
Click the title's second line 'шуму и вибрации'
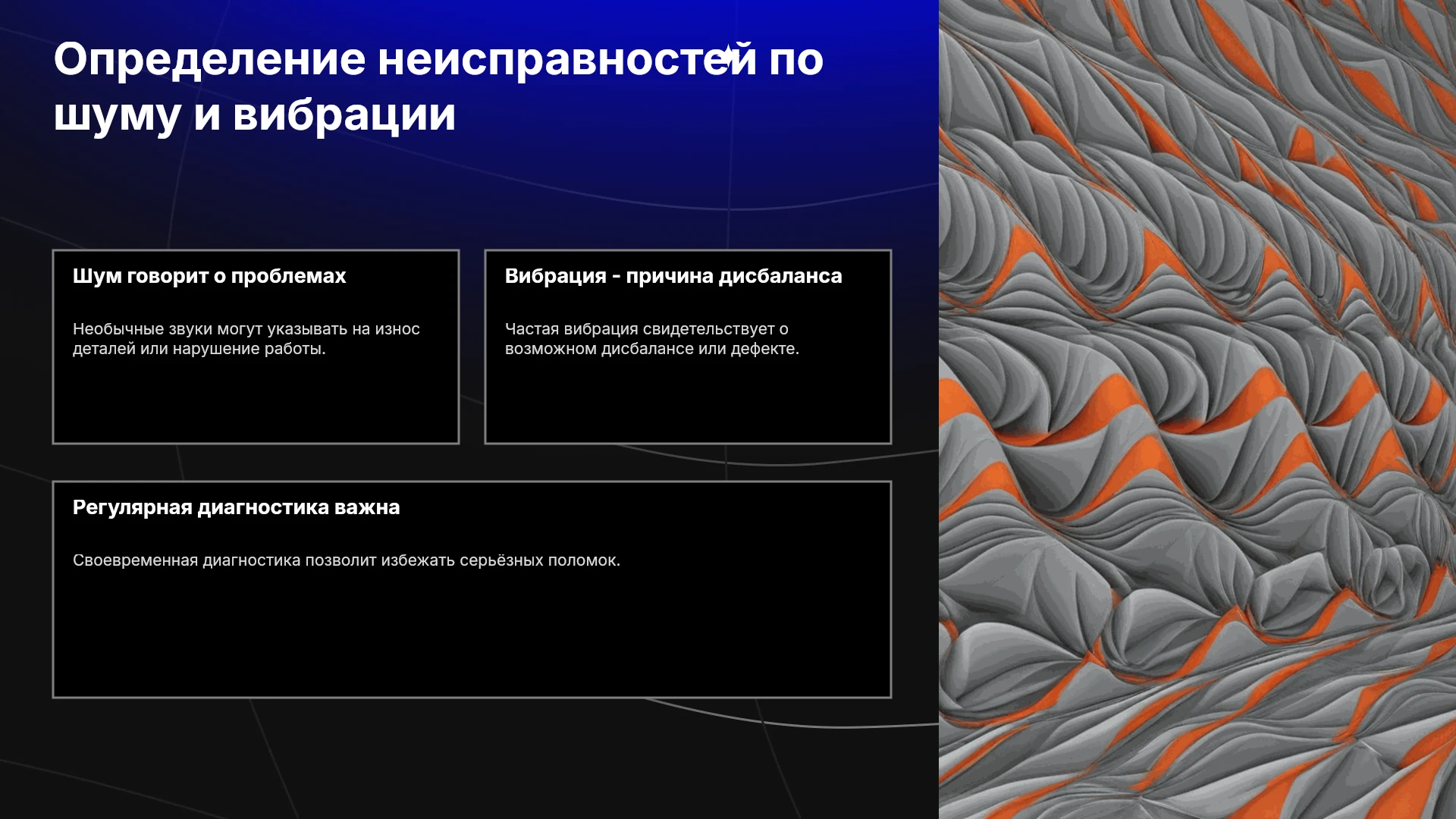[255, 115]
